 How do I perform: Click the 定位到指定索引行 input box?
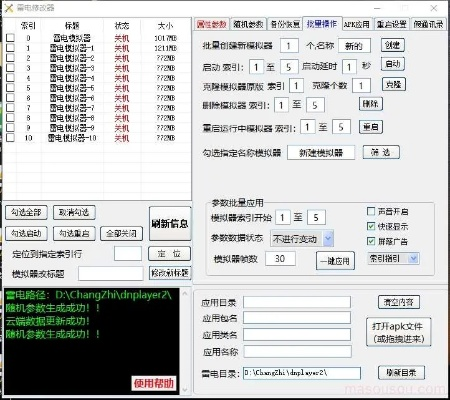[128, 254]
